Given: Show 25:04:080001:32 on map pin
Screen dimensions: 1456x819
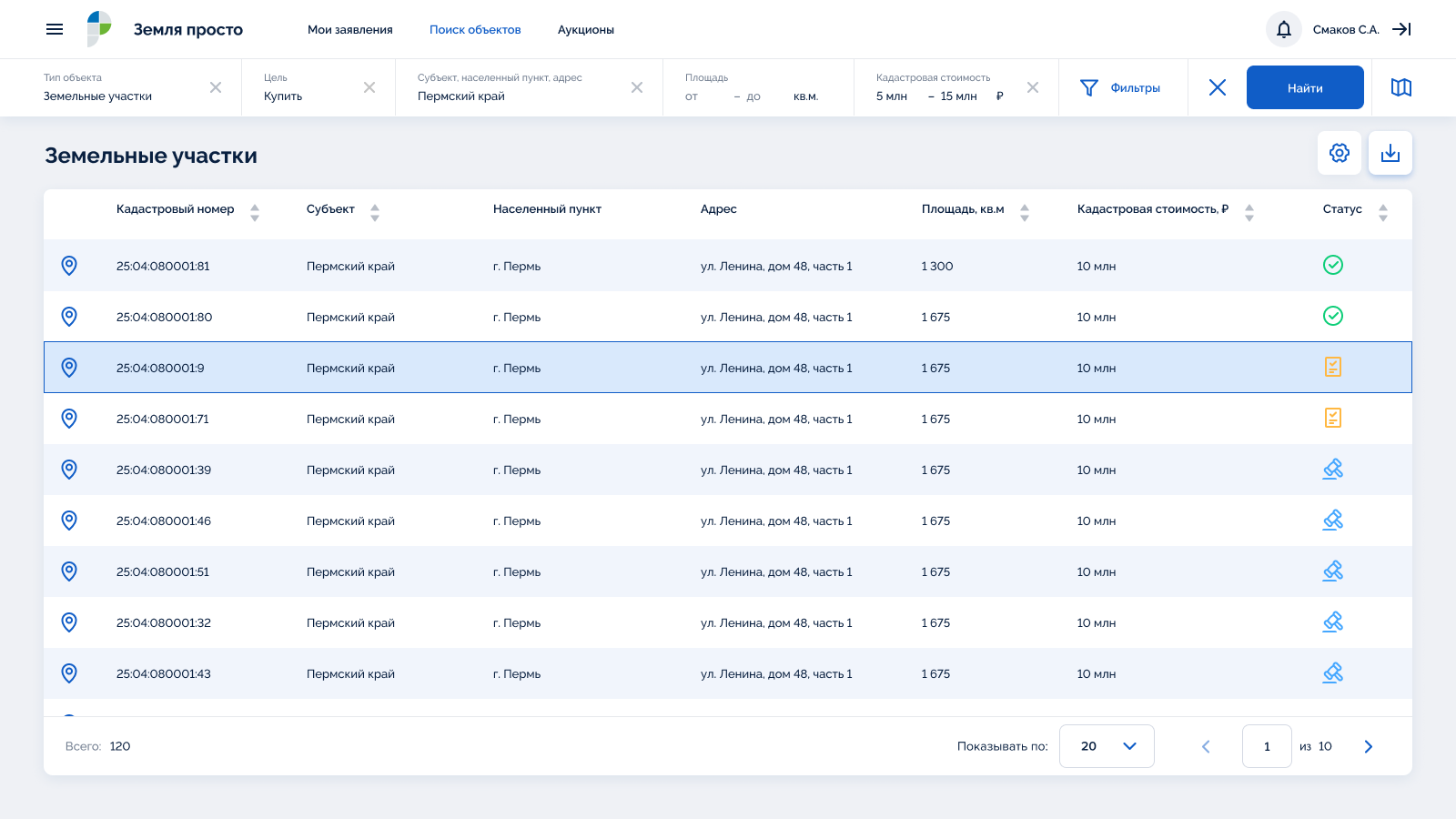Looking at the screenshot, I should (x=69, y=622).
